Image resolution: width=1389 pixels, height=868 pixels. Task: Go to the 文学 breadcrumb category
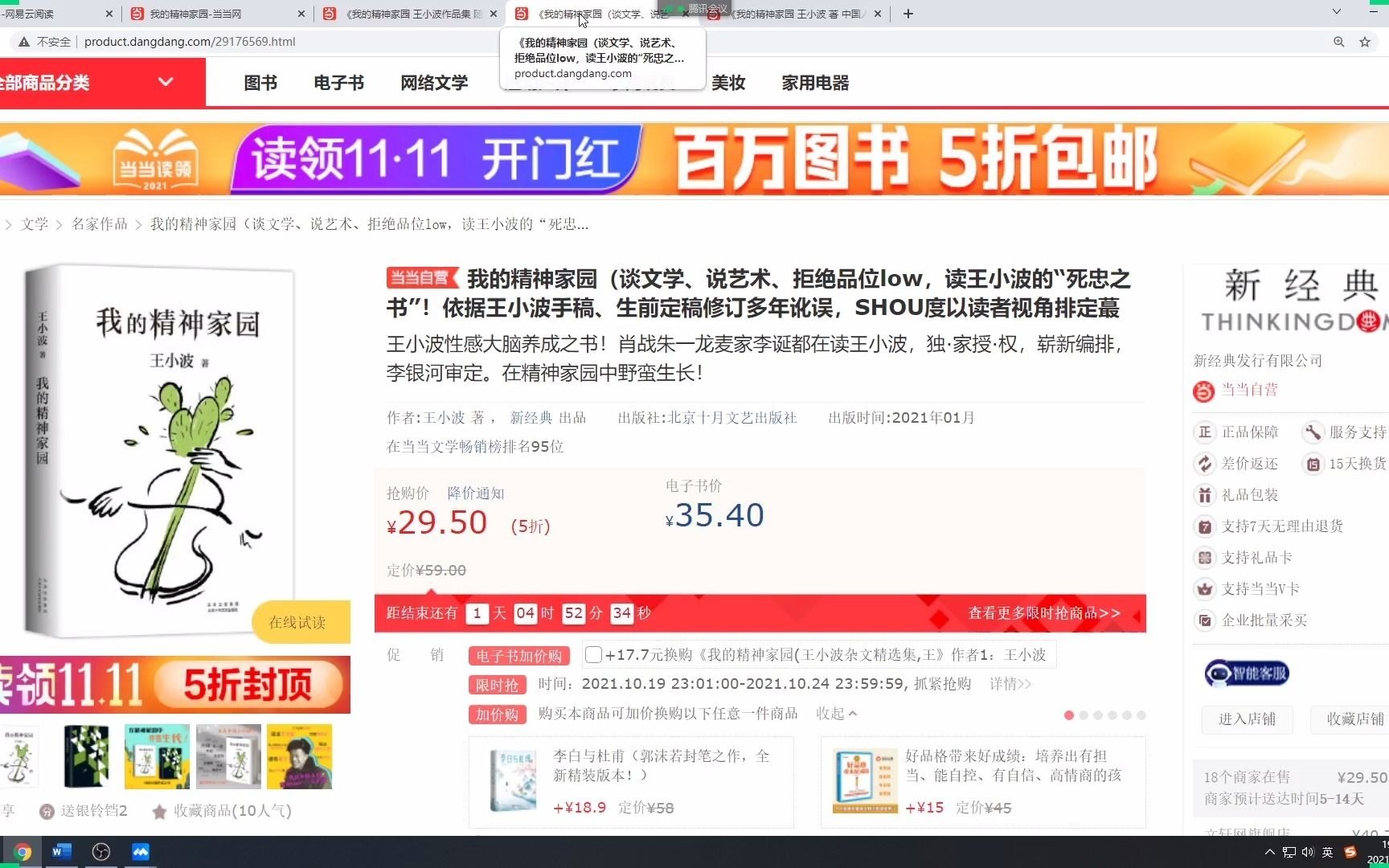[x=35, y=224]
